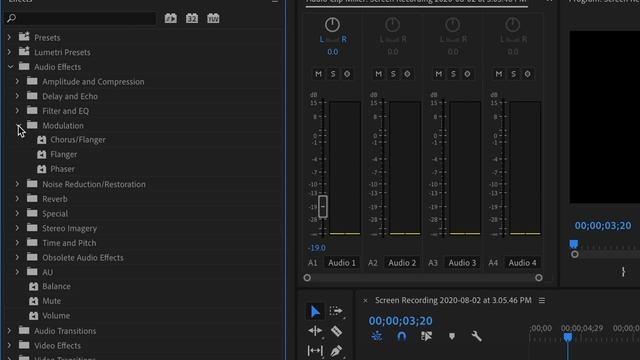The image size is (640, 360).
Task: Solo track Audio 1 in mixer
Action: click(333, 74)
